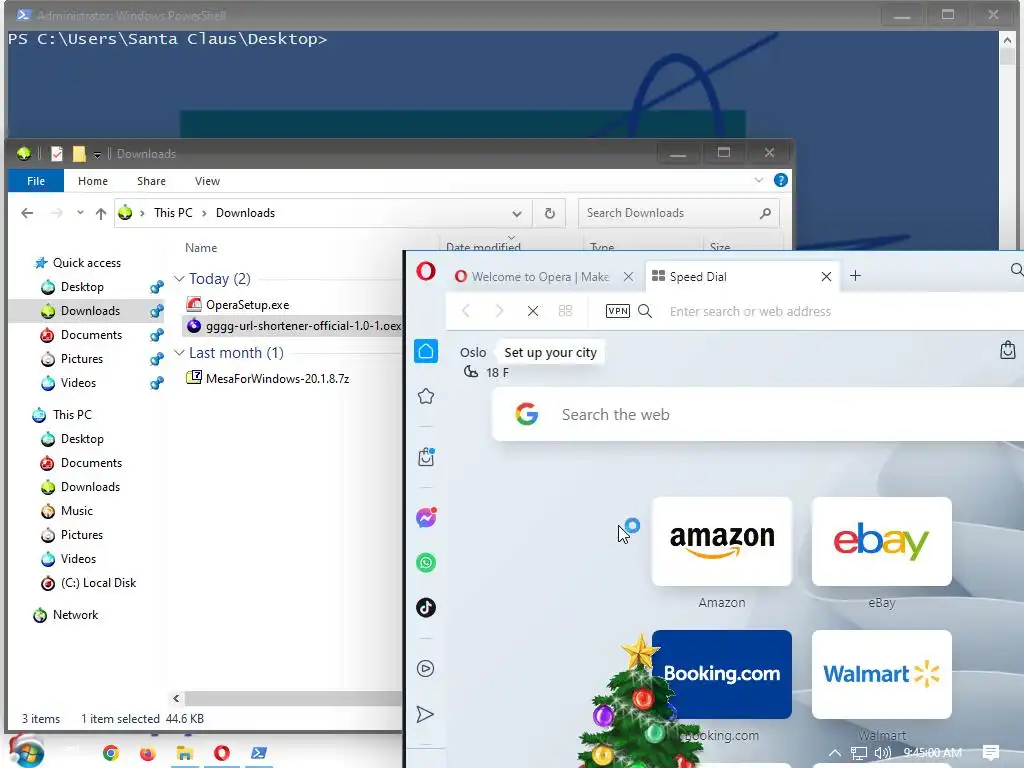This screenshot has width=1024, height=768.
Task: Click the Explorer horizontal scrollbar left arrow
Action: [176, 698]
